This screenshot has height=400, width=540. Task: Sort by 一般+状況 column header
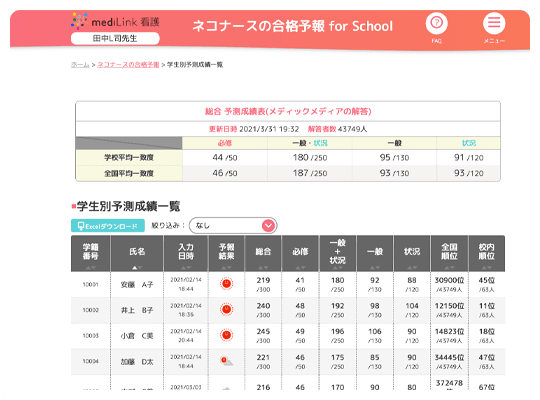[338, 254]
